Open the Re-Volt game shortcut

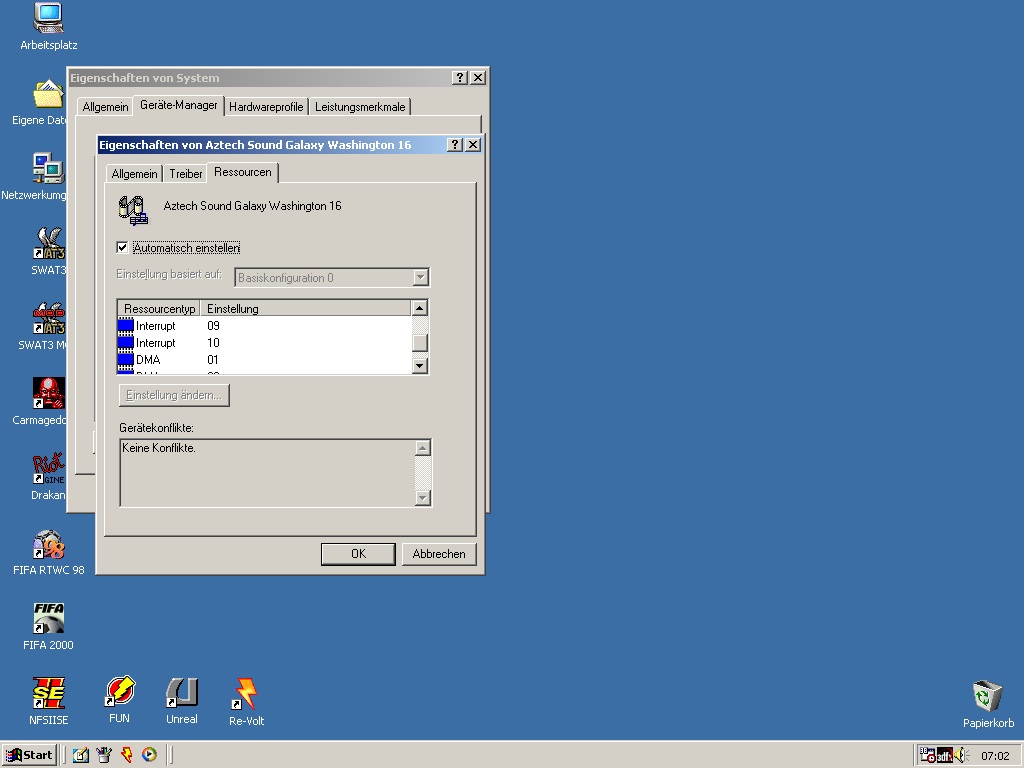tap(246, 694)
